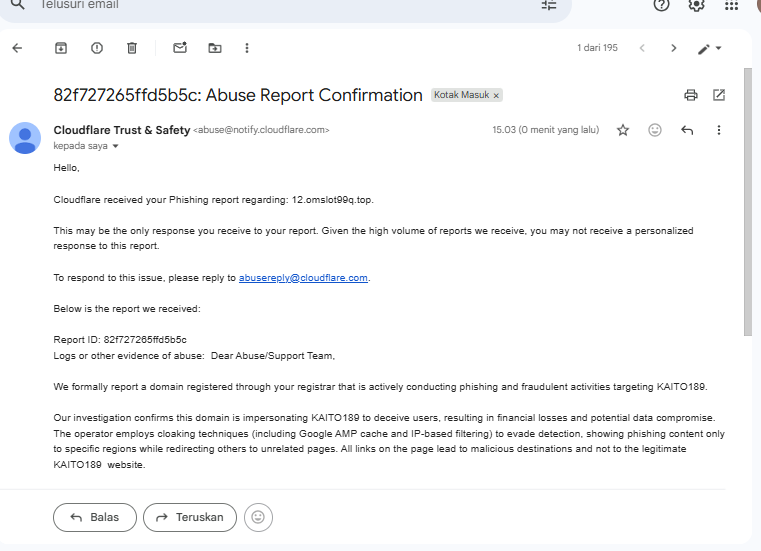Click the '1 dari 195' counter

tap(597, 48)
